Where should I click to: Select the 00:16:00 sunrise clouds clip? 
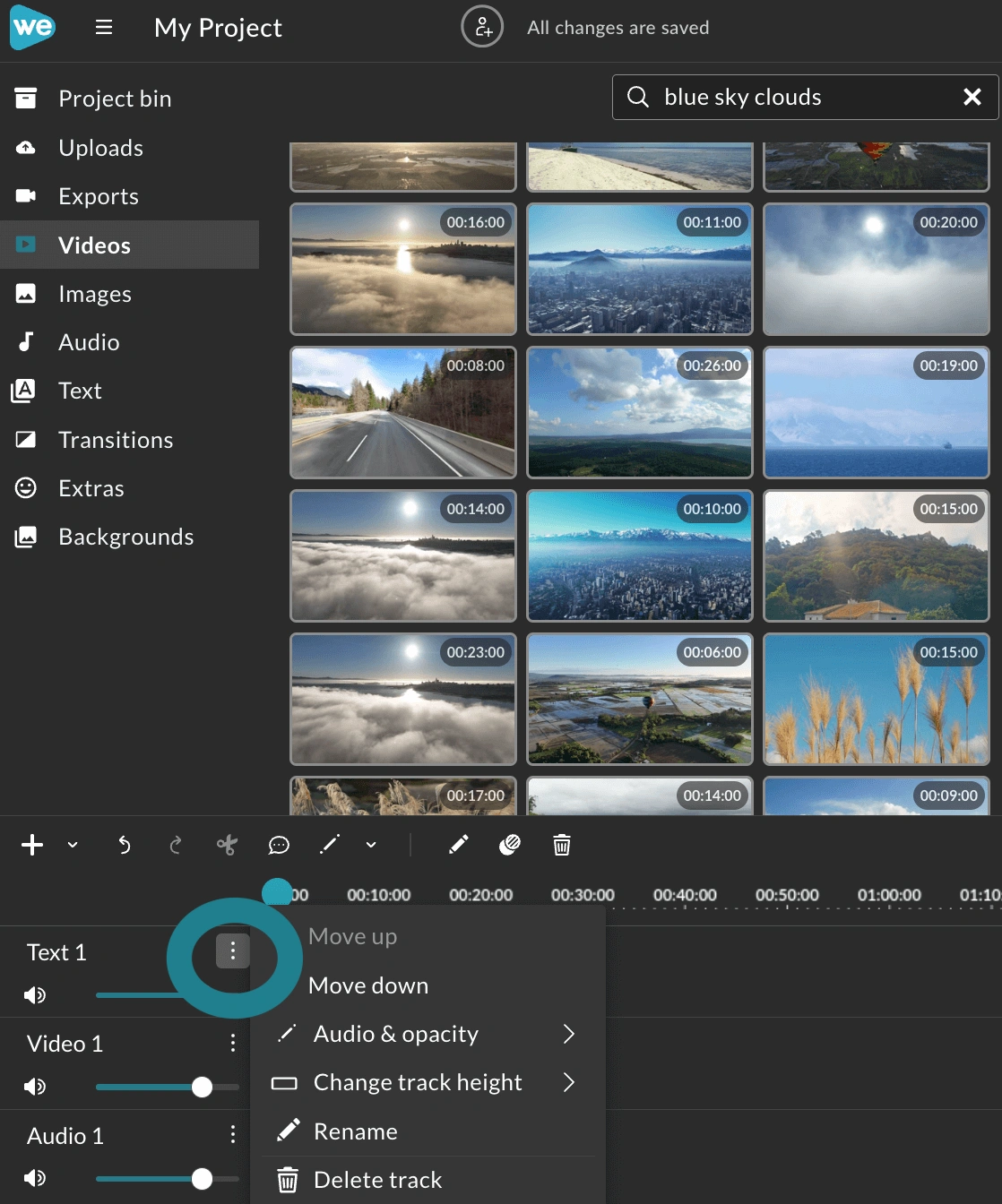[403, 269]
